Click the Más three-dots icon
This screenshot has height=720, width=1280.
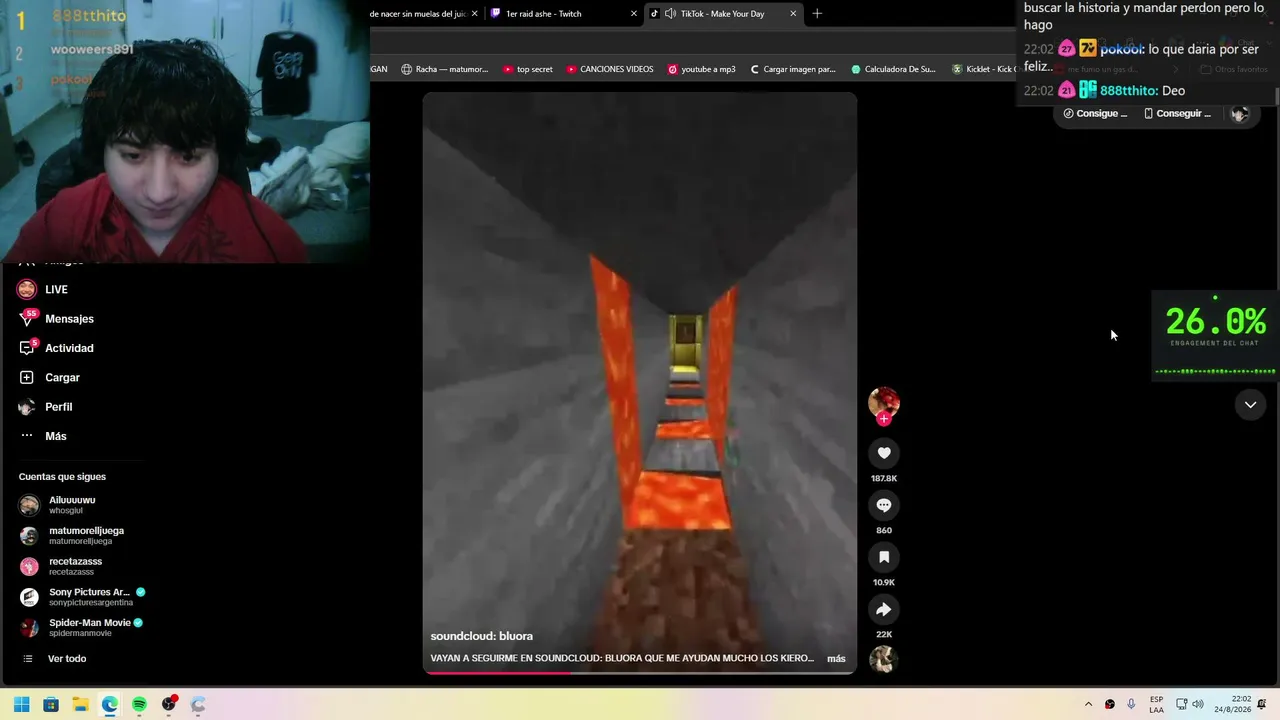pos(27,436)
